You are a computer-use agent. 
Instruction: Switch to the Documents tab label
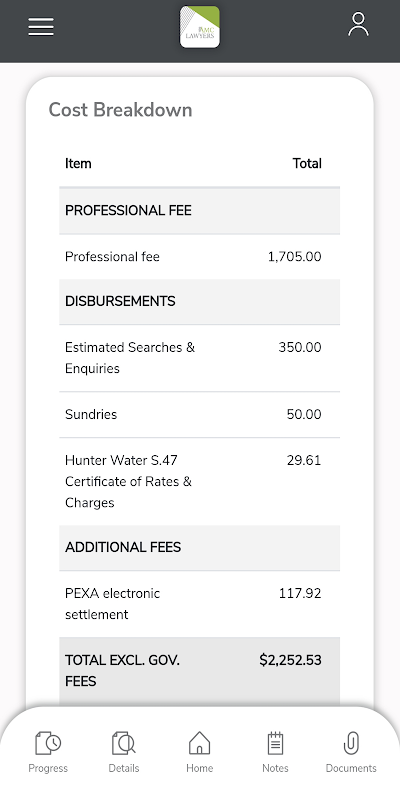[x=351, y=768]
